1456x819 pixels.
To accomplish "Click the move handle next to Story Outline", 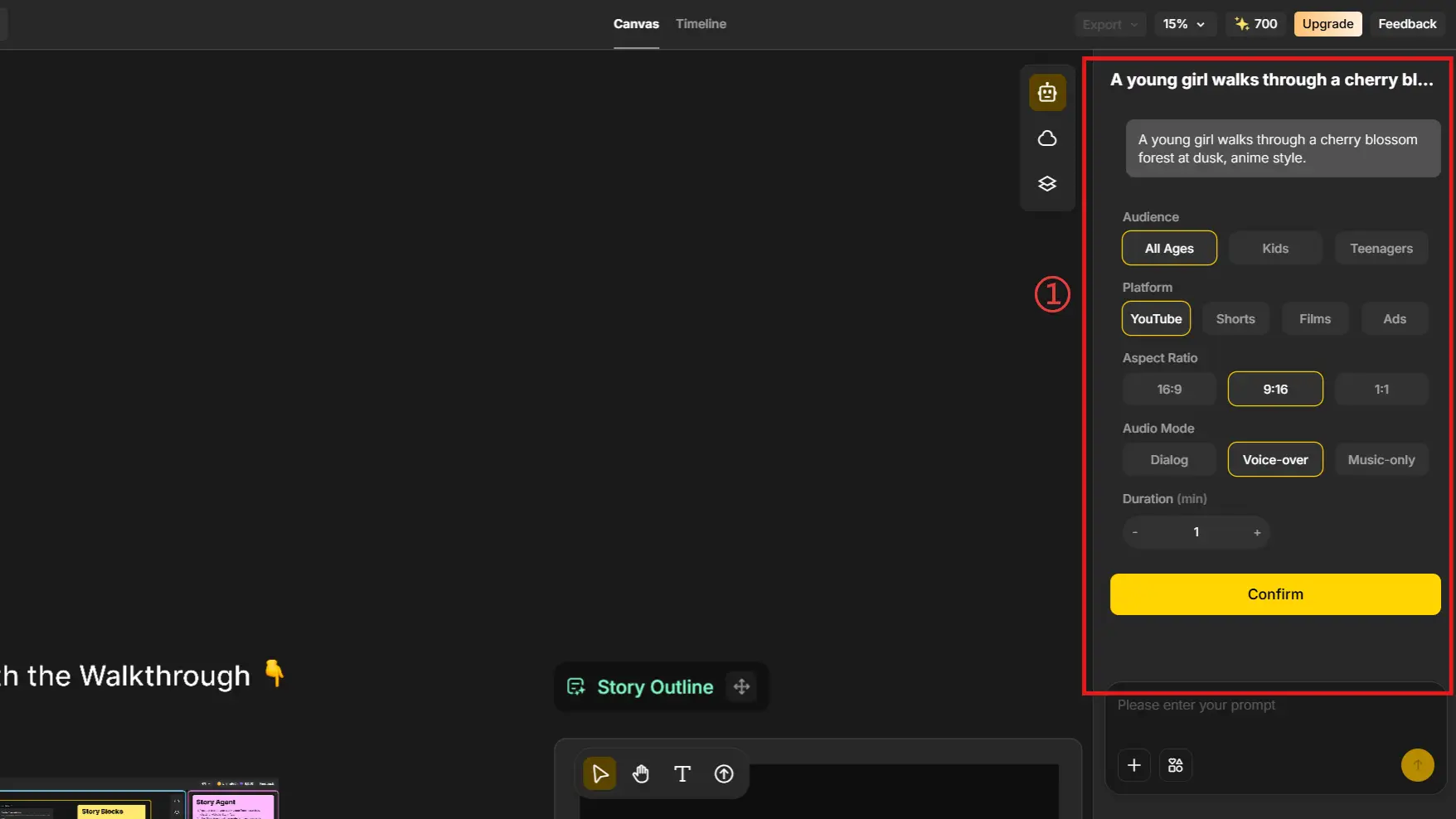I will (x=741, y=686).
